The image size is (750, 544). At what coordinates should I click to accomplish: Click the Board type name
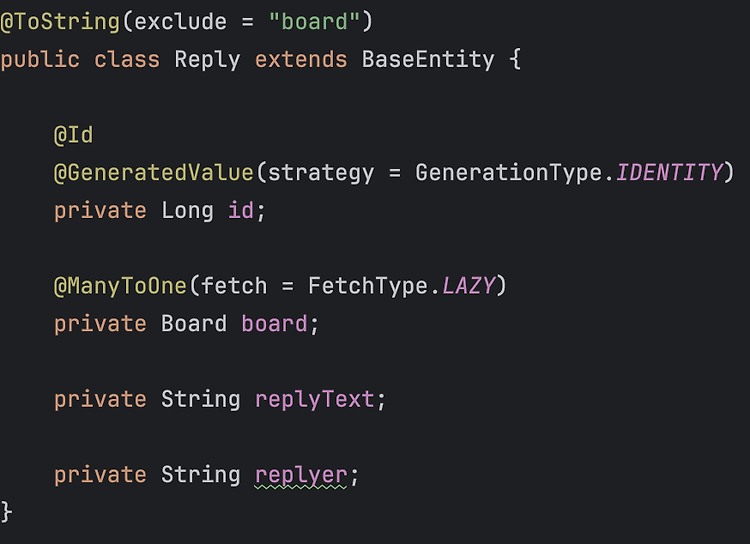pyautogui.click(x=194, y=324)
